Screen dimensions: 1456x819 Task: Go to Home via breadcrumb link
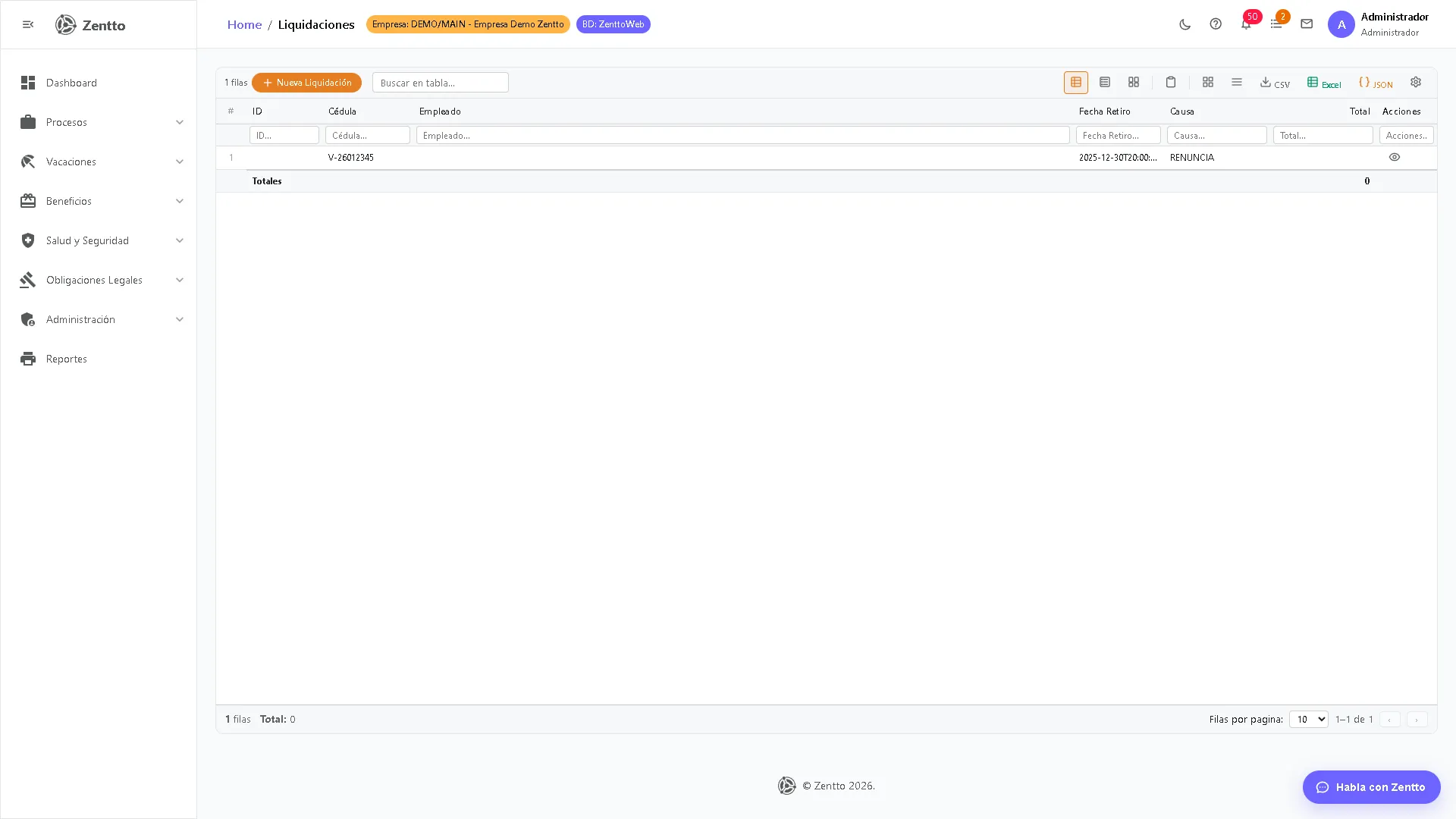pyautogui.click(x=244, y=24)
